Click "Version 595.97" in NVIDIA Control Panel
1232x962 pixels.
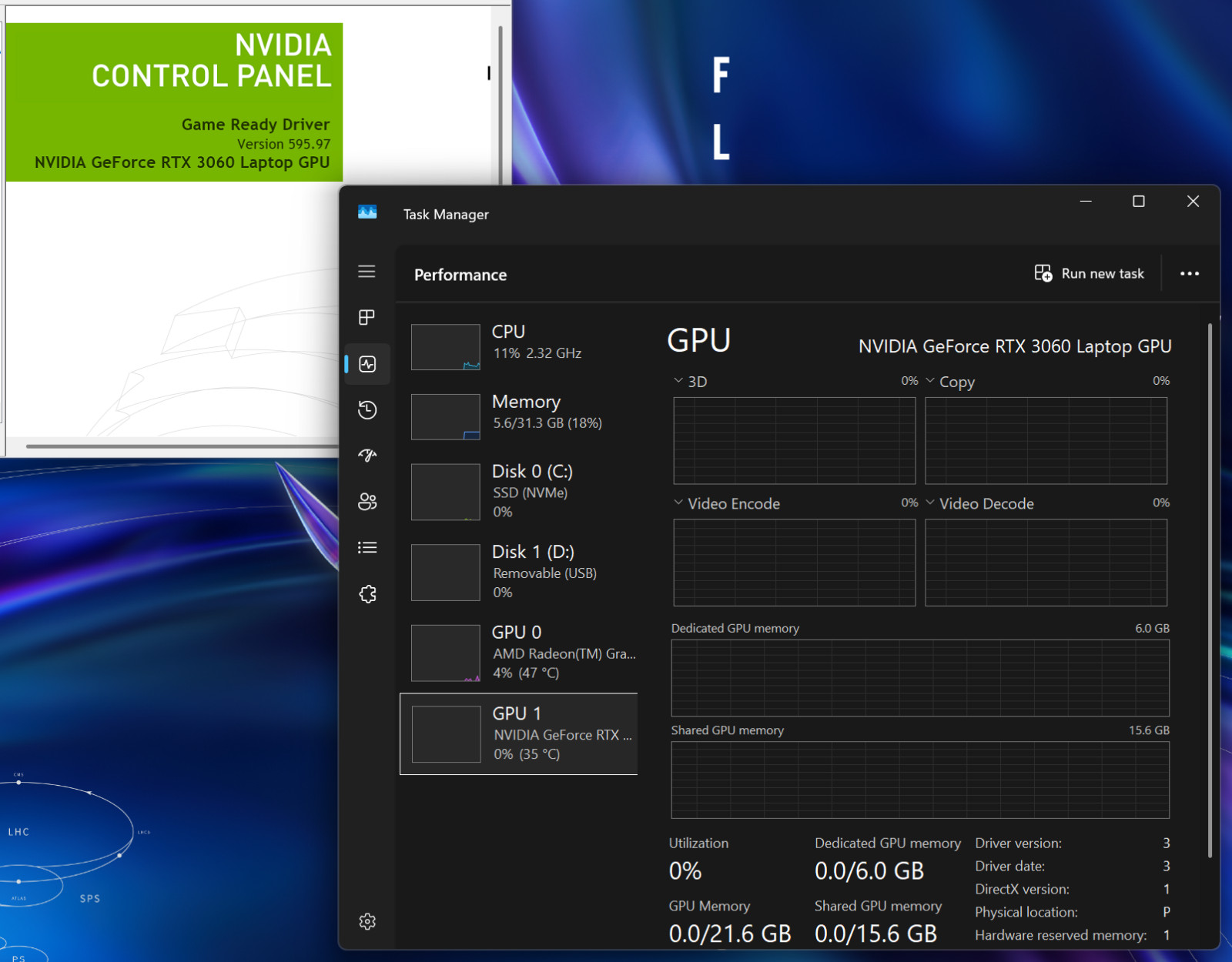click(283, 144)
